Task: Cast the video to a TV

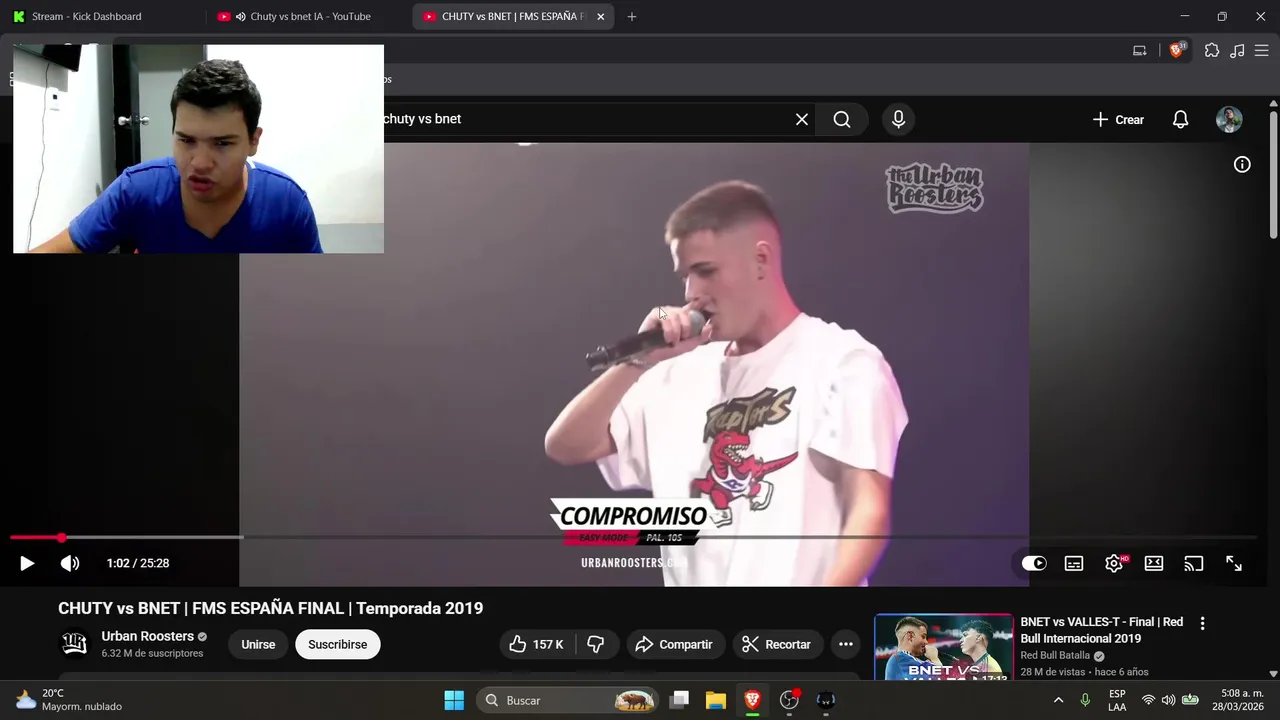Action: tap(1194, 564)
